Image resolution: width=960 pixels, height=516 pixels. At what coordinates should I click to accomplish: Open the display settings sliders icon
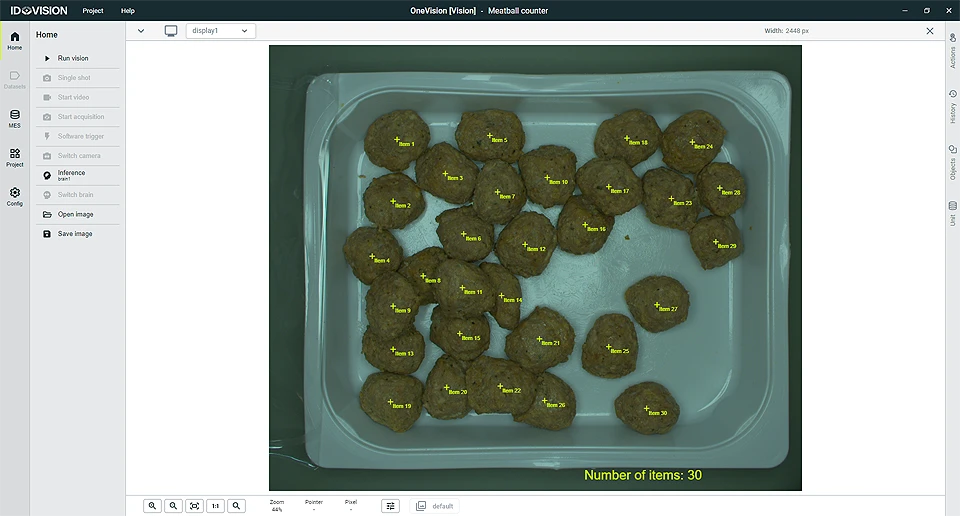(390, 506)
